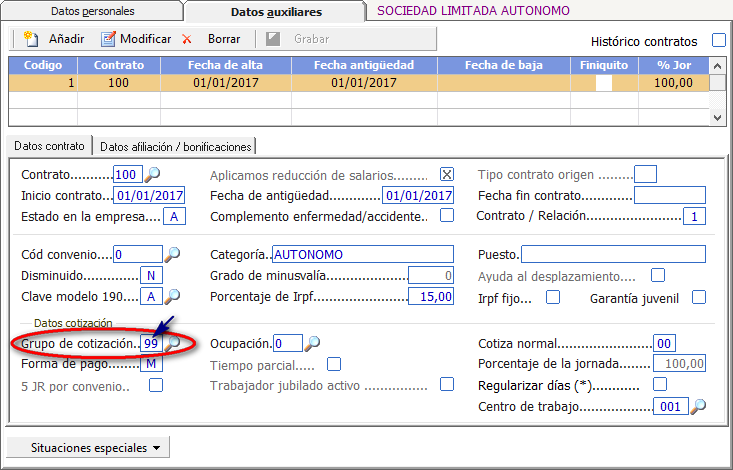Screen dimensions: 733x470
Task: Select the contract row with code 1
Action: pyautogui.click(x=358, y=83)
